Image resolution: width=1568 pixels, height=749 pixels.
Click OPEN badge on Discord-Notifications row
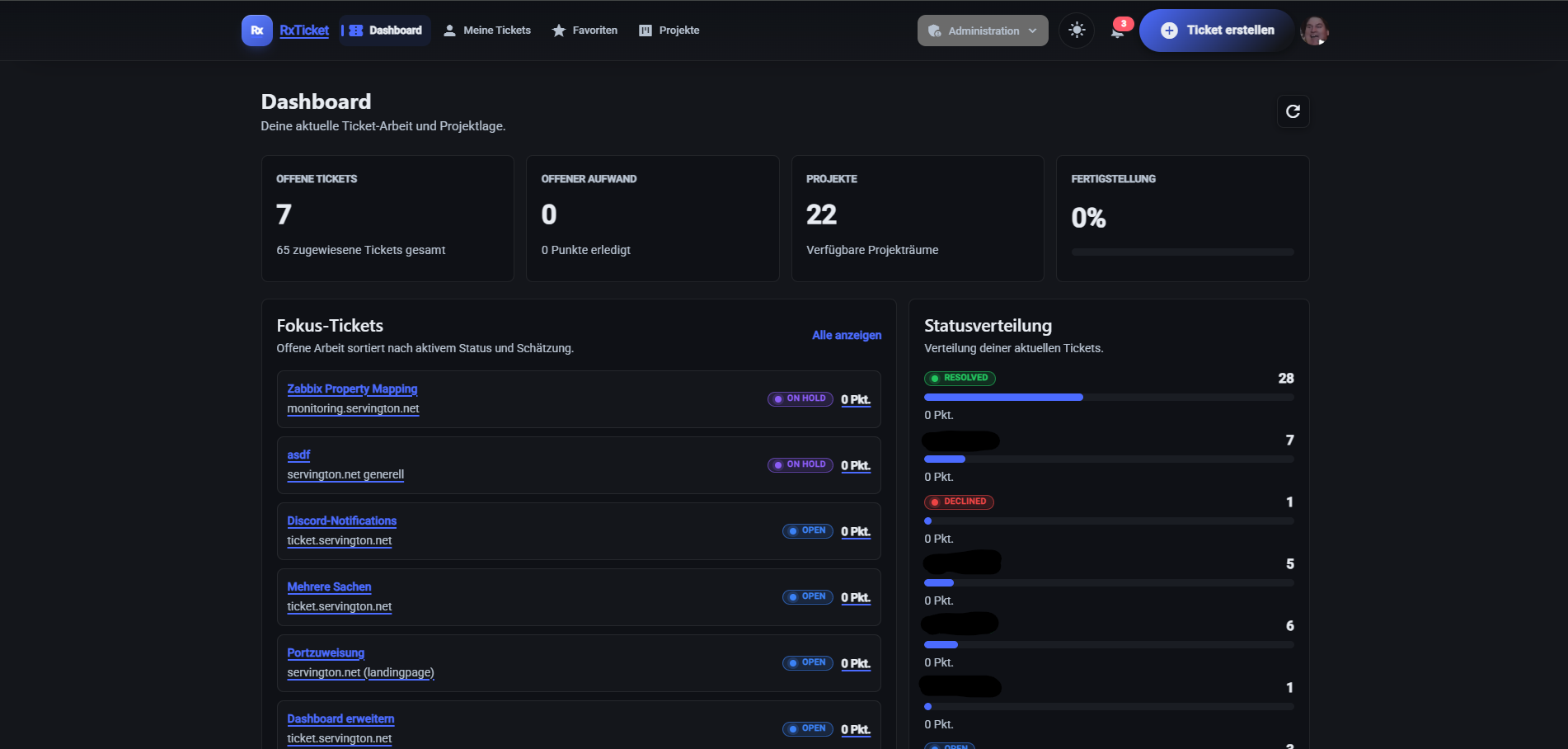tap(807, 531)
